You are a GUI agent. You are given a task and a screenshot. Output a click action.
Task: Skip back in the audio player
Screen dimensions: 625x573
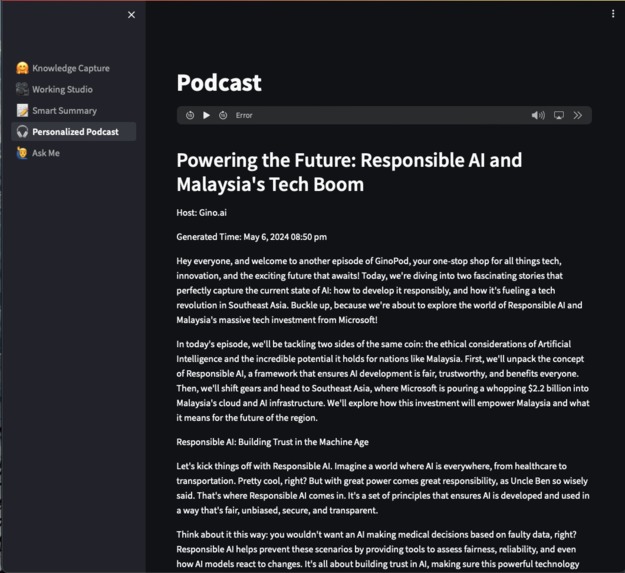click(x=190, y=115)
